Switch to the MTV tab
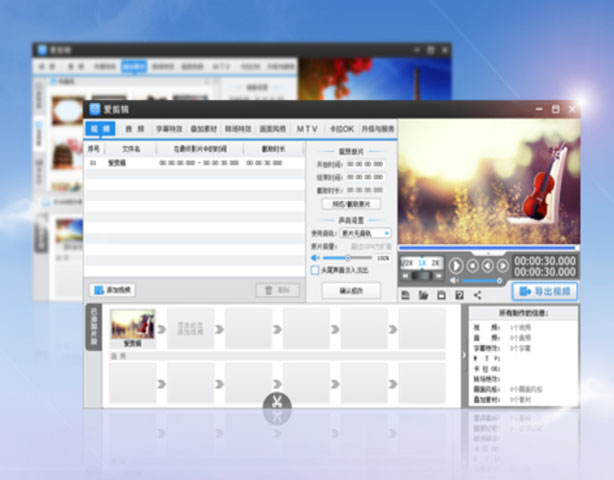 pyautogui.click(x=307, y=129)
